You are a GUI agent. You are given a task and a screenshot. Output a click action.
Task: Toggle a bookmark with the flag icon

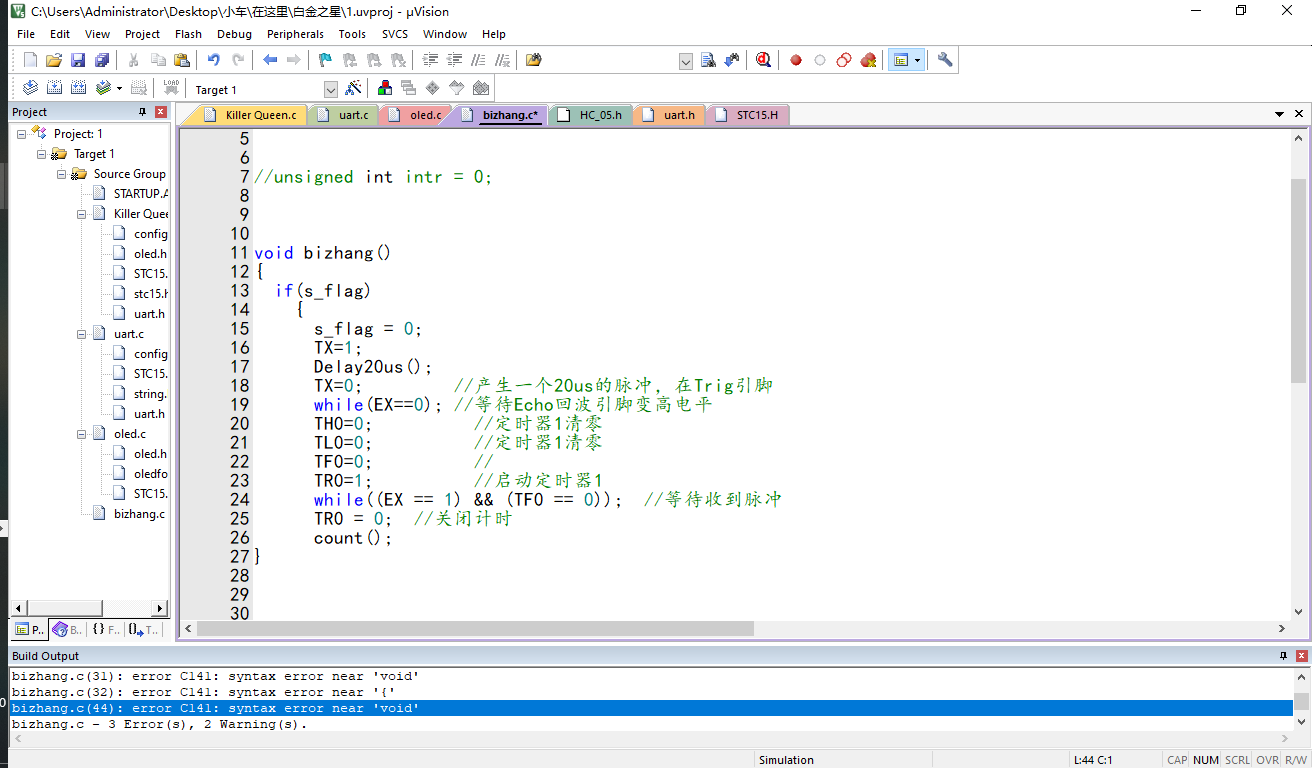click(x=325, y=60)
